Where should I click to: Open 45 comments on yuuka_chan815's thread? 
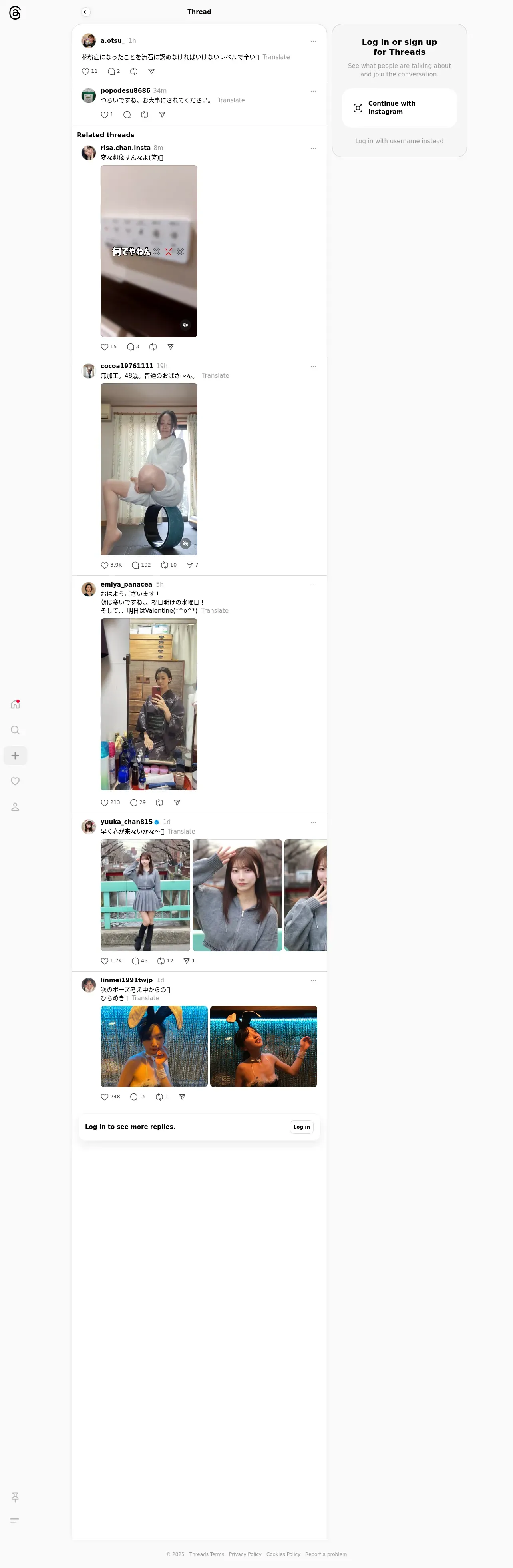(140, 961)
